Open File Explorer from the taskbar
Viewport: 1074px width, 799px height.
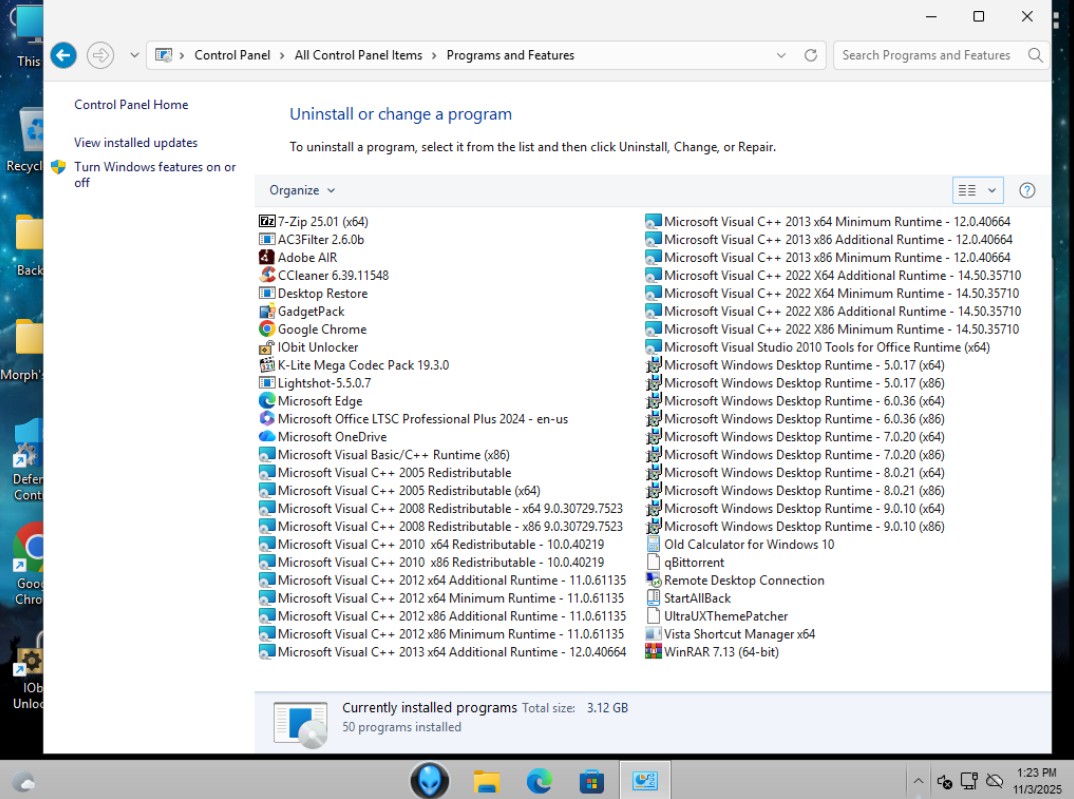coord(486,781)
